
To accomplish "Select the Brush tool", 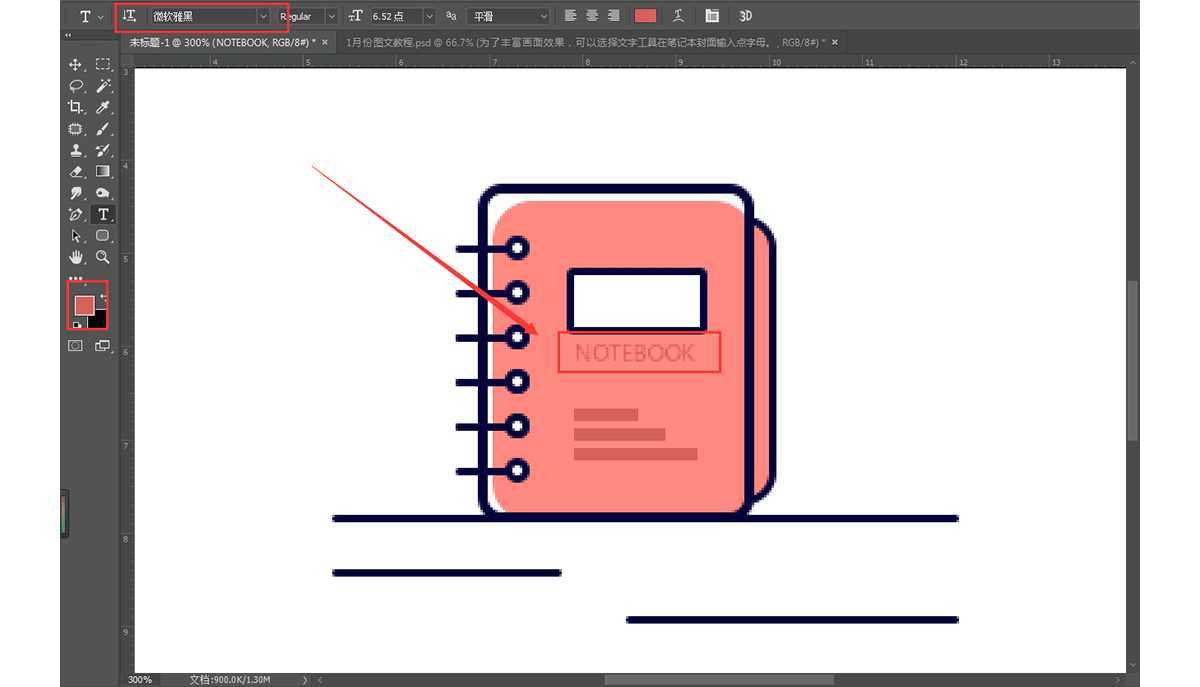I will (x=102, y=129).
